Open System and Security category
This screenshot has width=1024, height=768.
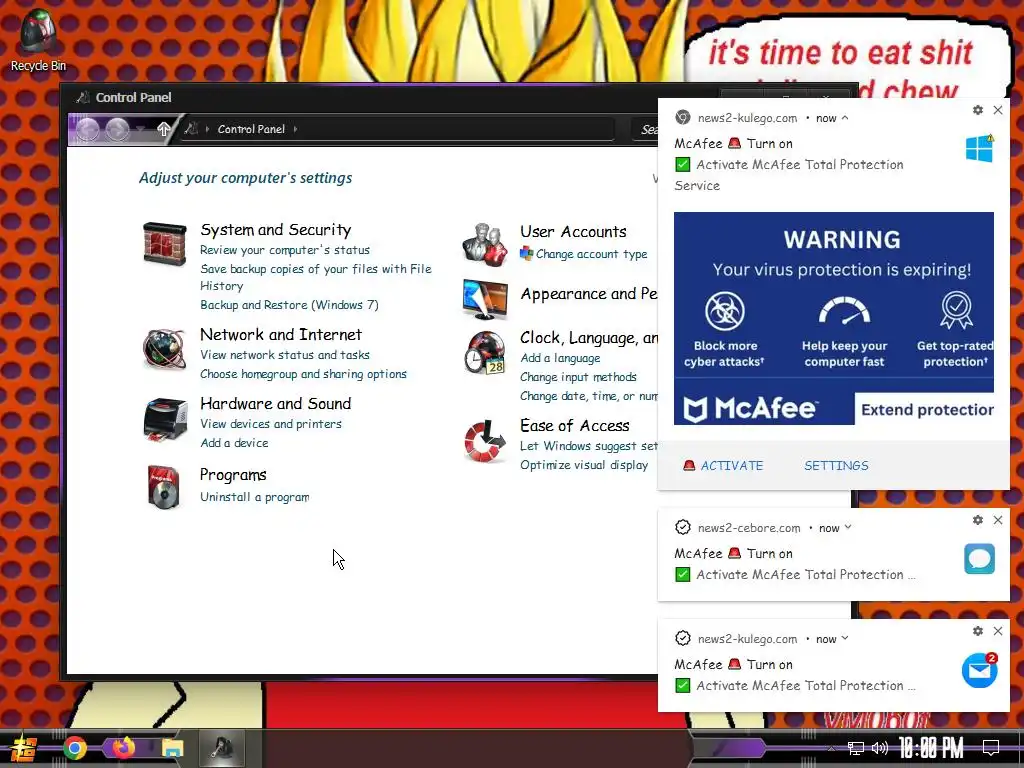[276, 230]
